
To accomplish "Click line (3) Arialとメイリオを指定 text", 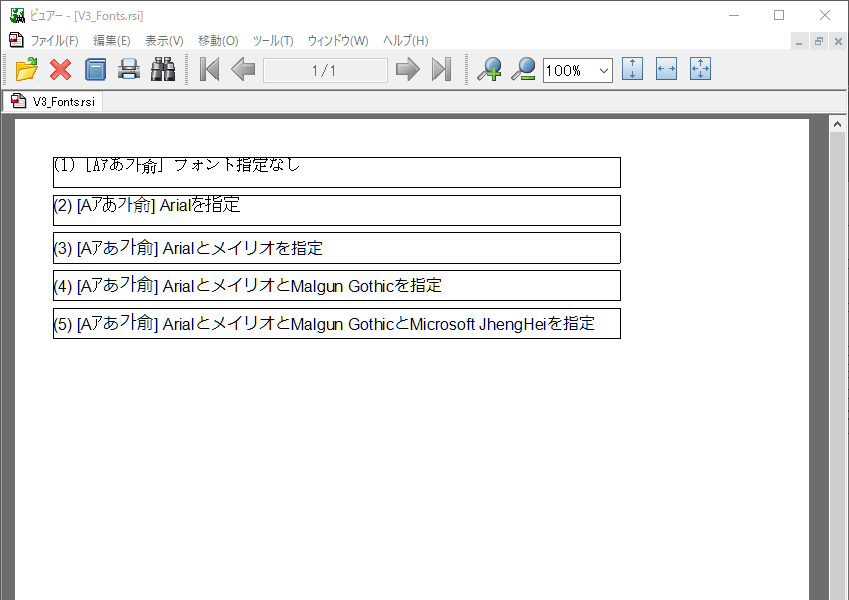I will (188, 247).
